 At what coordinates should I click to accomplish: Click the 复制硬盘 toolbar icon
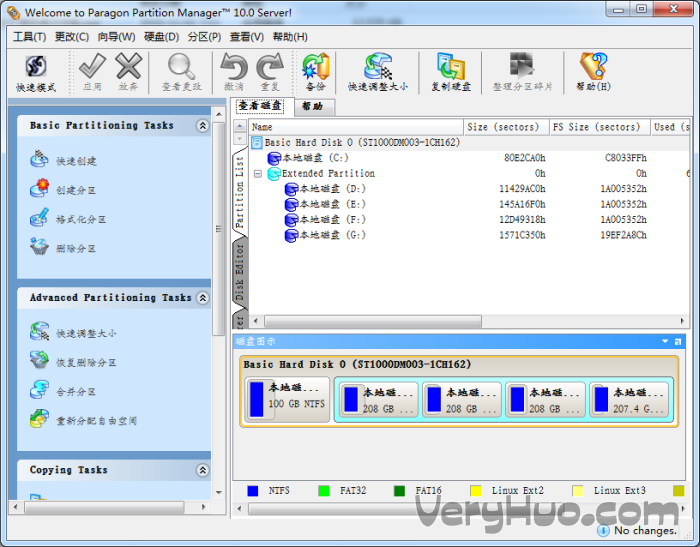pyautogui.click(x=451, y=73)
